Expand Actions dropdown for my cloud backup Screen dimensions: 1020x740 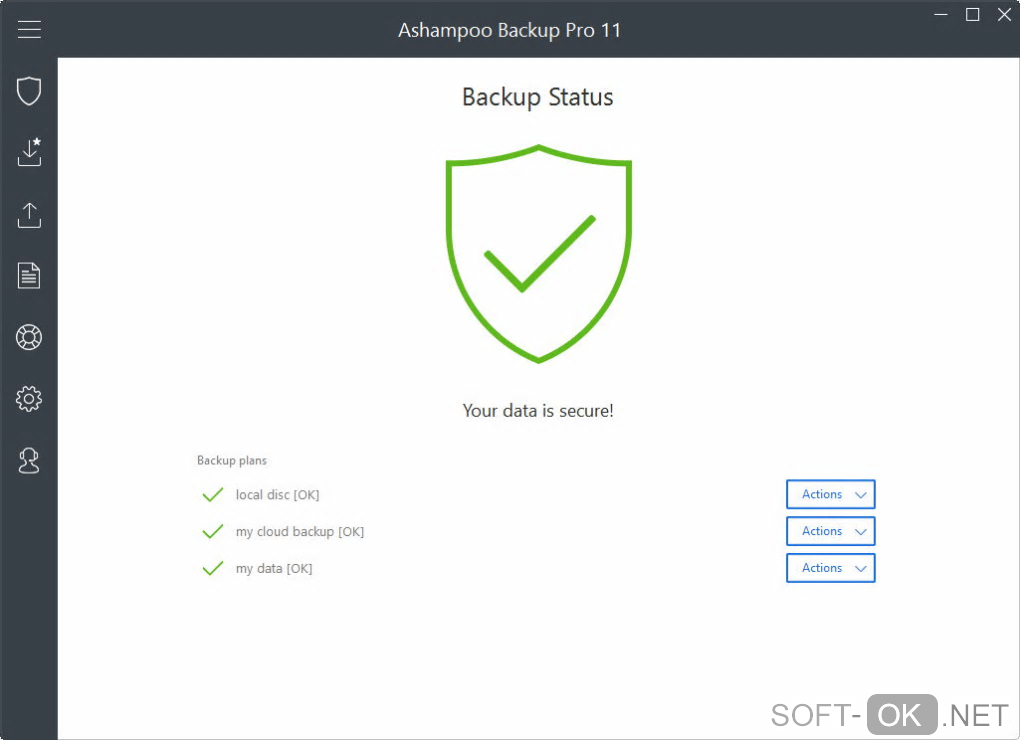pos(830,531)
